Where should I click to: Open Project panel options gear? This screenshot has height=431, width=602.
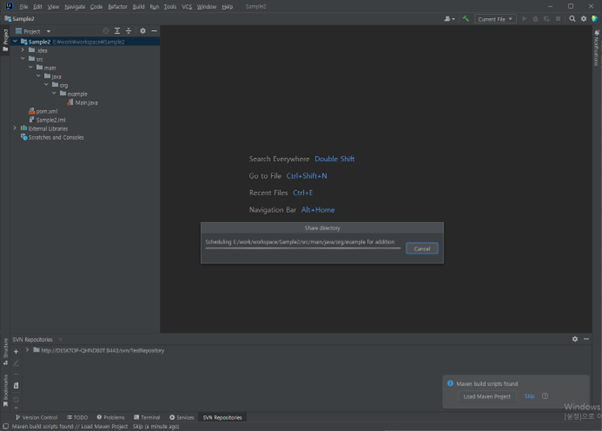(143, 31)
